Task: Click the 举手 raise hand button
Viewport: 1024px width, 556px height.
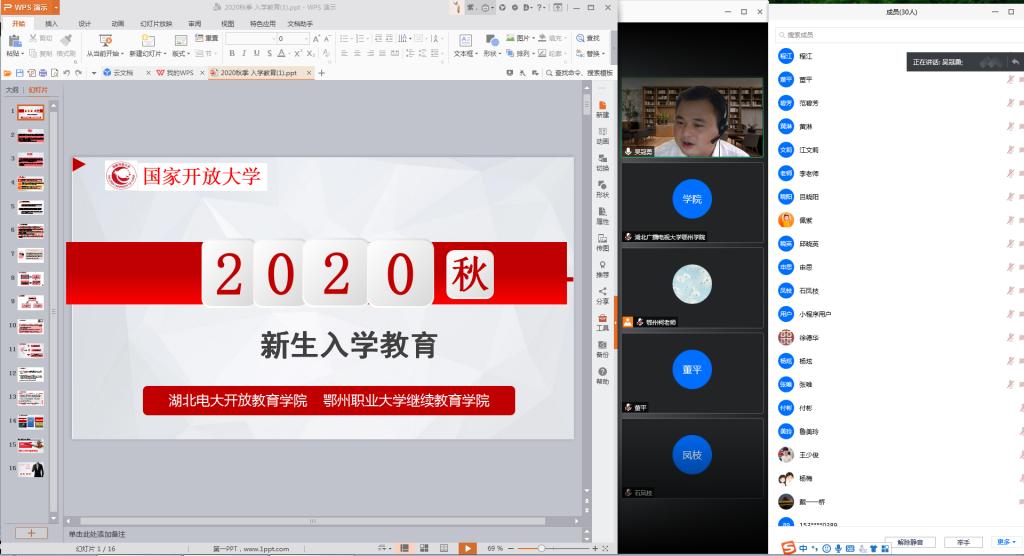Action: click(963, 542)
